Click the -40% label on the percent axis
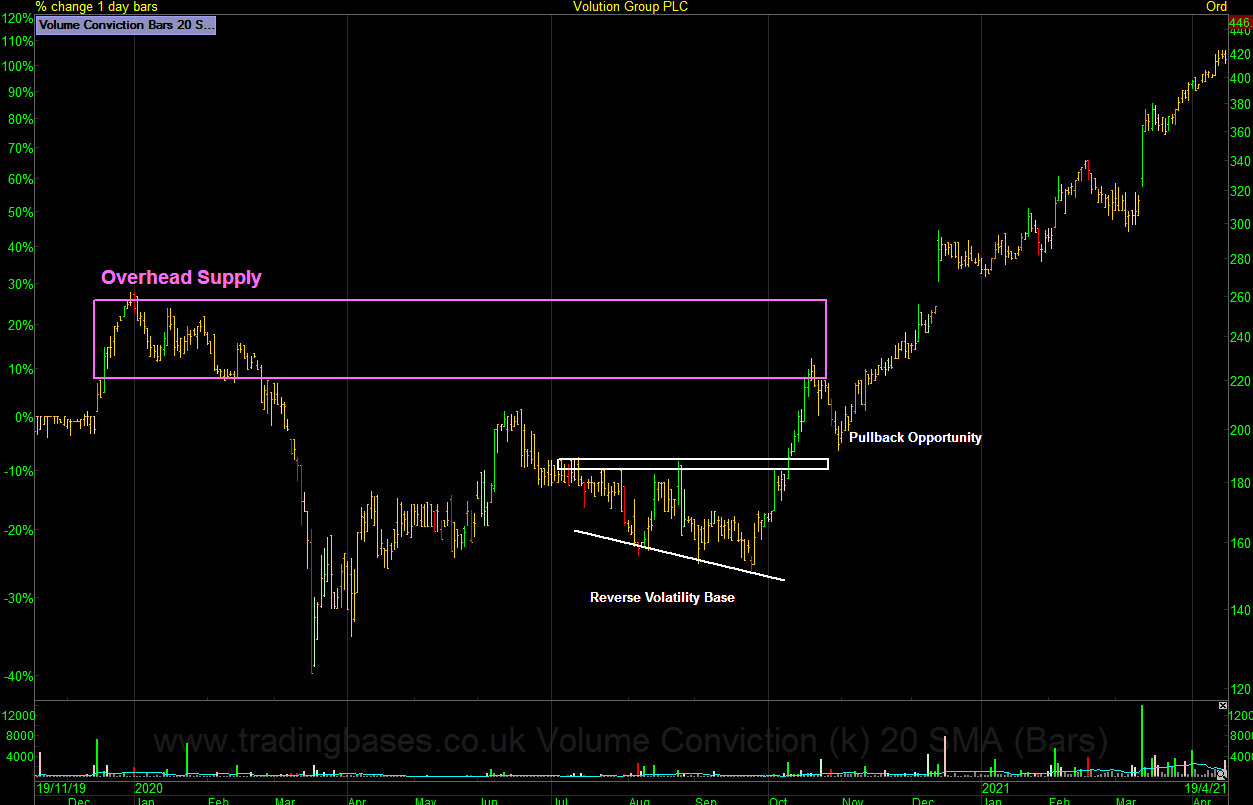The height and width of the screenshot is (805, 1253). coord(18,677)
